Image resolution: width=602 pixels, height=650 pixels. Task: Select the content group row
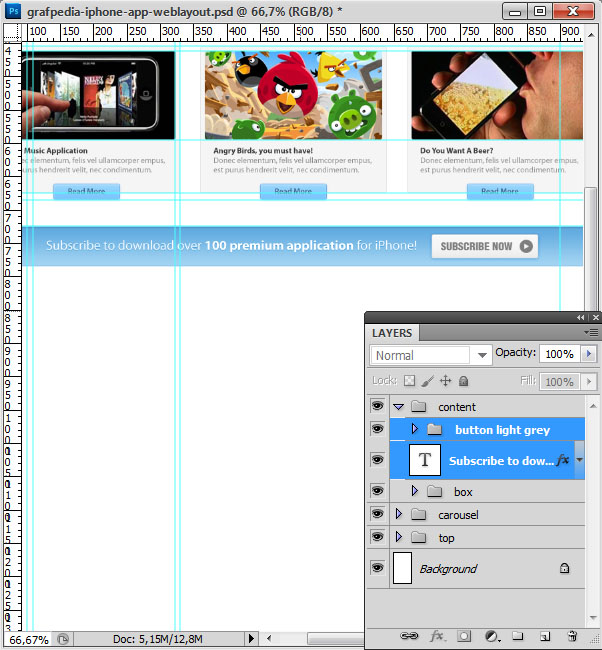tap(487, 407)
